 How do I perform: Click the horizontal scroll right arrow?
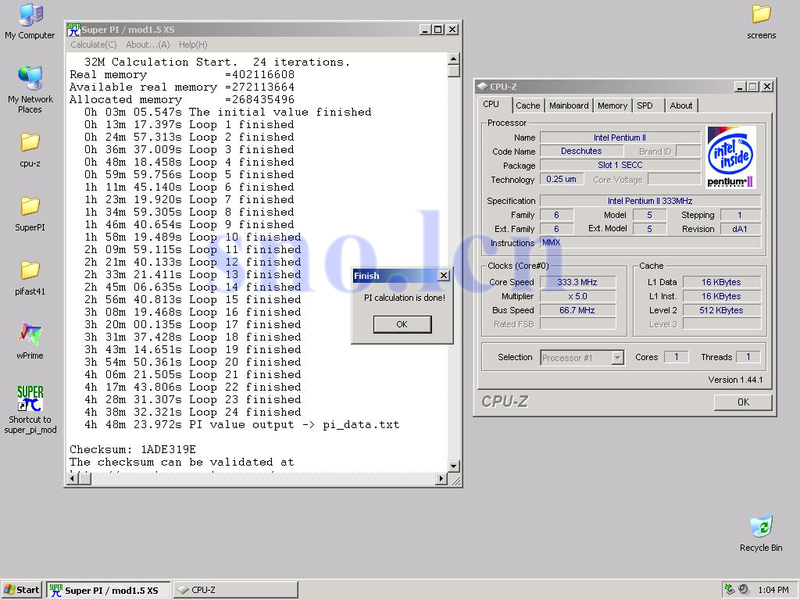click(441, 479)
